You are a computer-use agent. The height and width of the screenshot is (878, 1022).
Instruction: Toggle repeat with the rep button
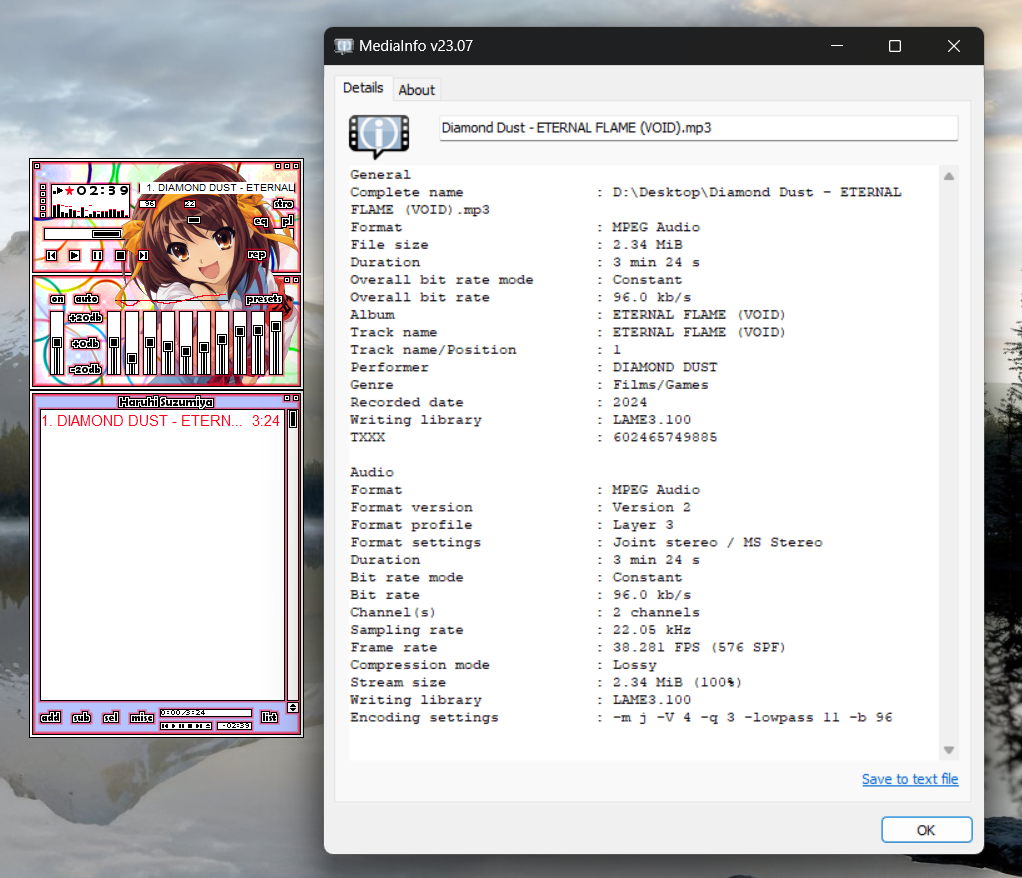click(x=257, y=254)
